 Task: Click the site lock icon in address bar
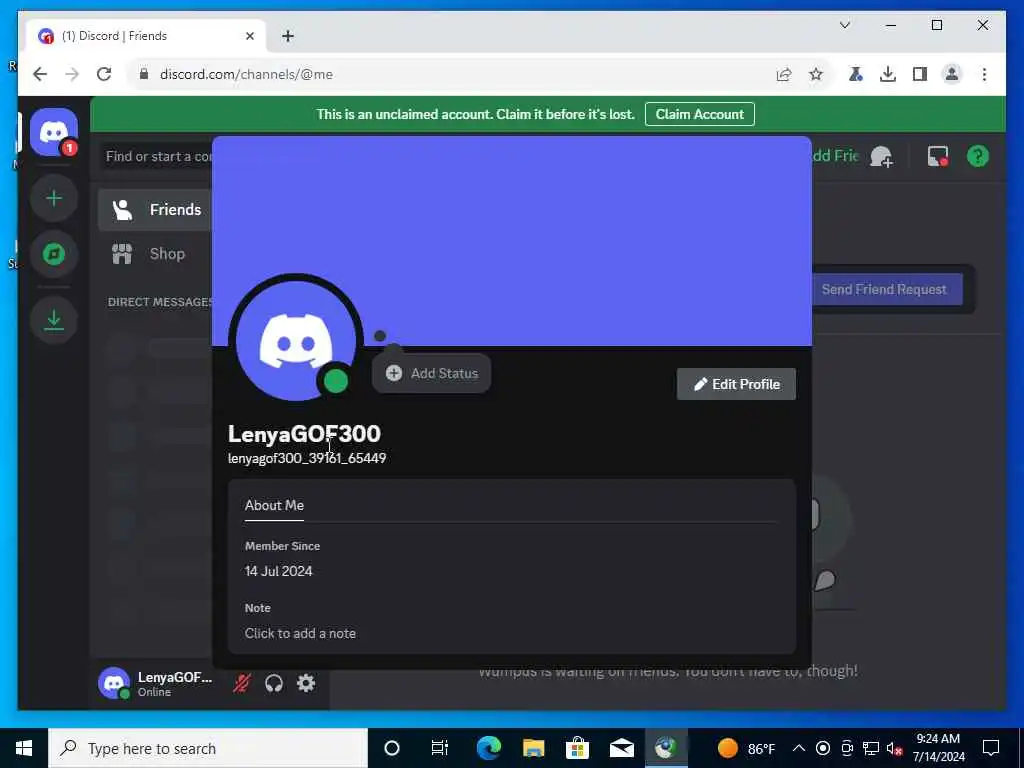pos(144,74)
